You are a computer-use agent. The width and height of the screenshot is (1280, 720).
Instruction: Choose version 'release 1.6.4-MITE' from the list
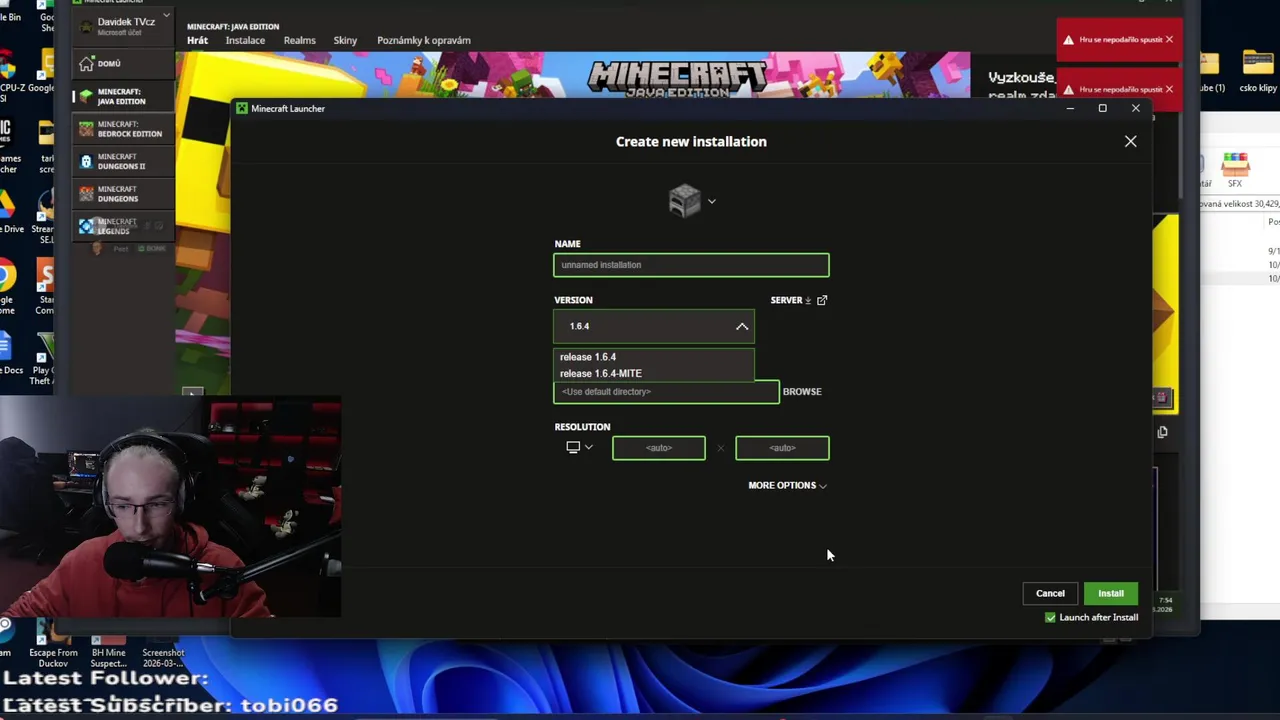click(654, 373)
